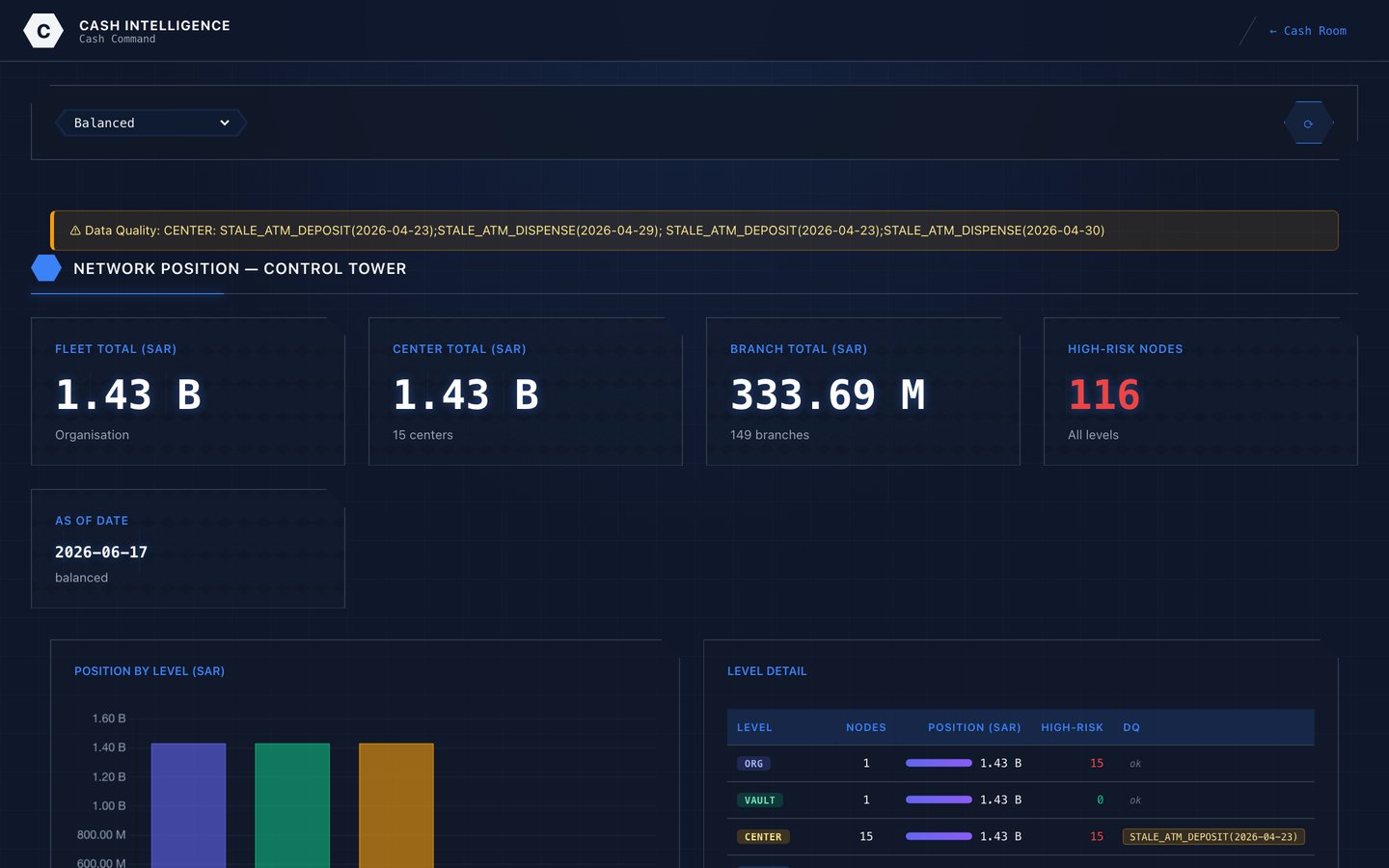Click the DQ column header
Viewport: 1389px width, 868px height.
pyautogui.click(x=1131, y=727)
